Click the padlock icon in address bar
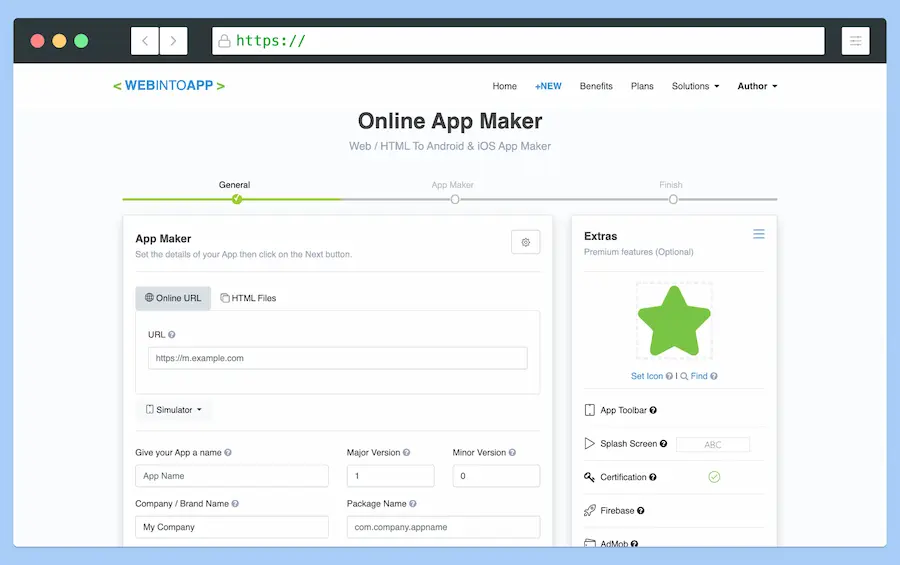The height and width of the screenshot is (565, 900). [x=224, y=41]
